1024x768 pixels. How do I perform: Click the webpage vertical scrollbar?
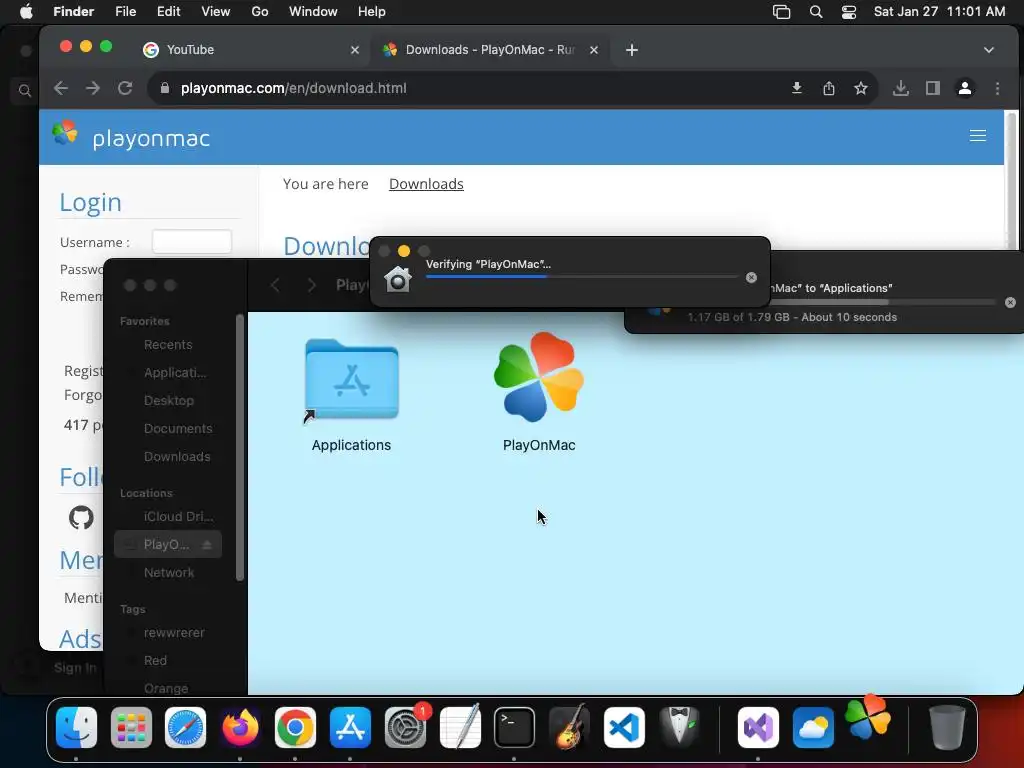click(x=1011, y=180)
